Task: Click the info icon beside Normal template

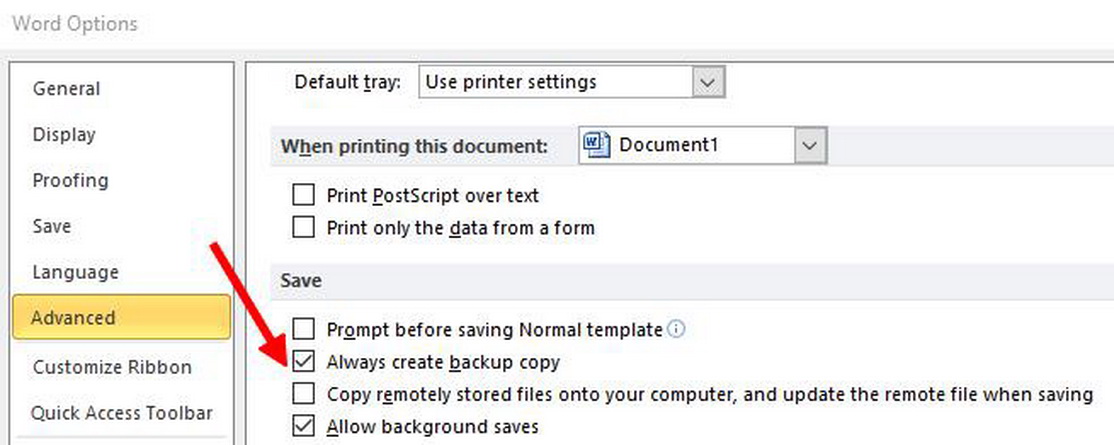Action: (676, 329)
